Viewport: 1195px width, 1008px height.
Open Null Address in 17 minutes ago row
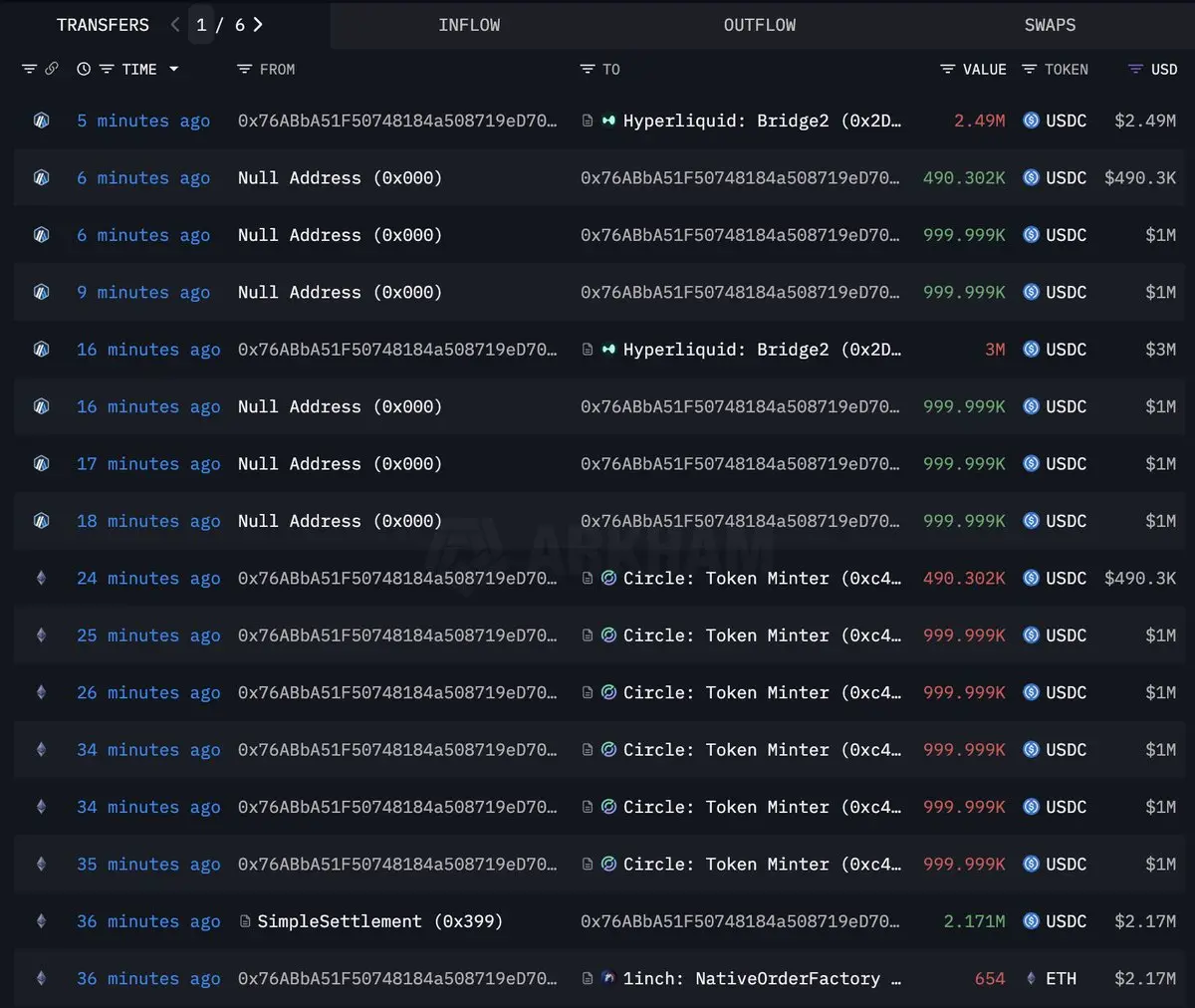340,464
